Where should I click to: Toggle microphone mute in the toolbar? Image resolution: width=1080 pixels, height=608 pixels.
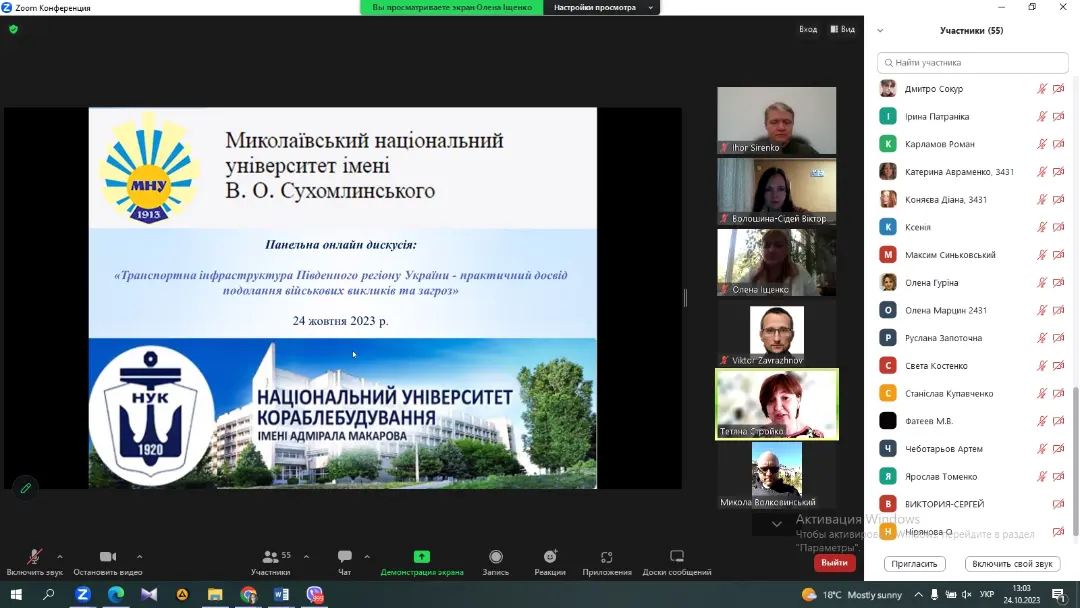pyautogui.click(x=34, y=557)
